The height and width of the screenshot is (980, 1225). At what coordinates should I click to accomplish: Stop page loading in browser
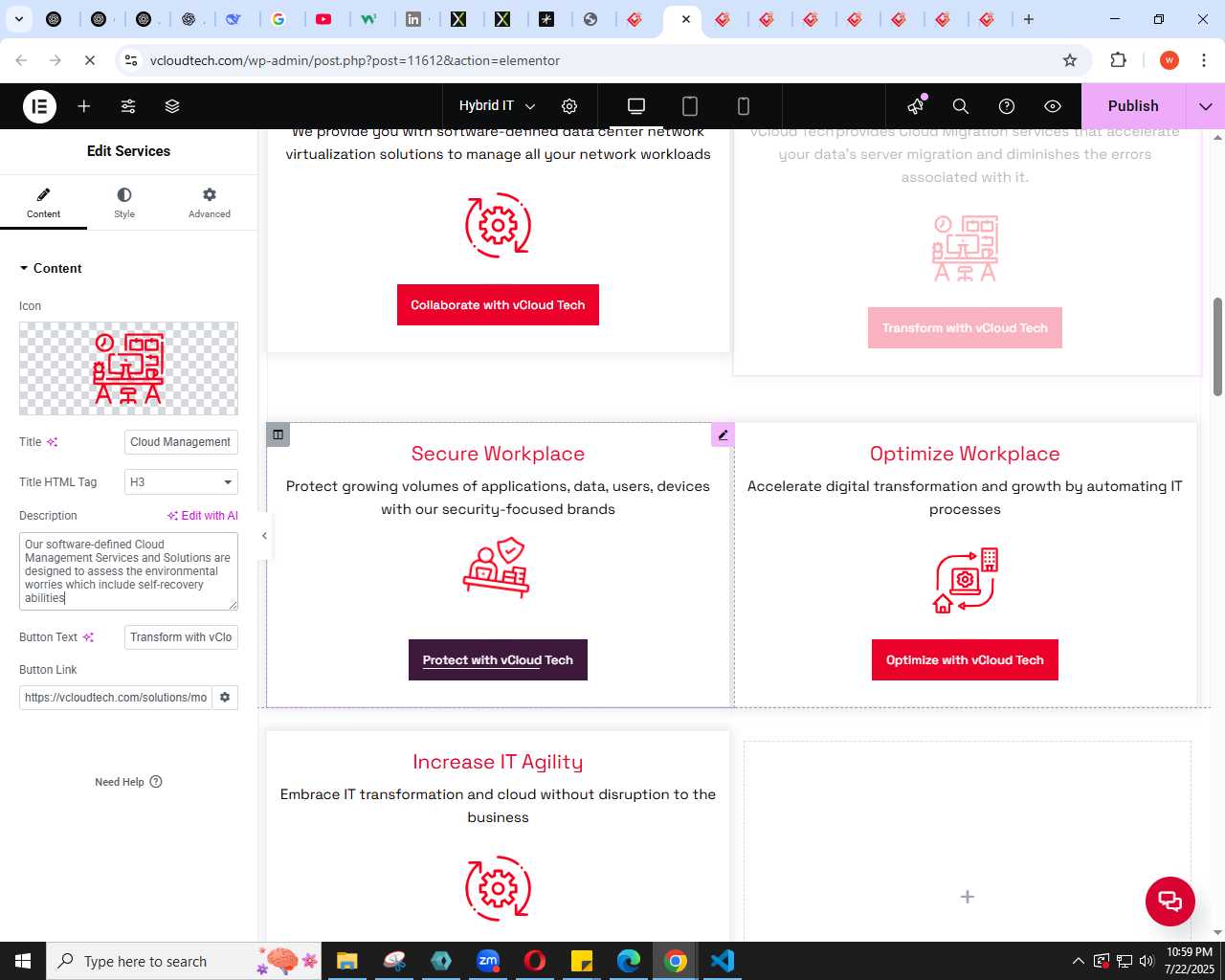click(90, 60)
